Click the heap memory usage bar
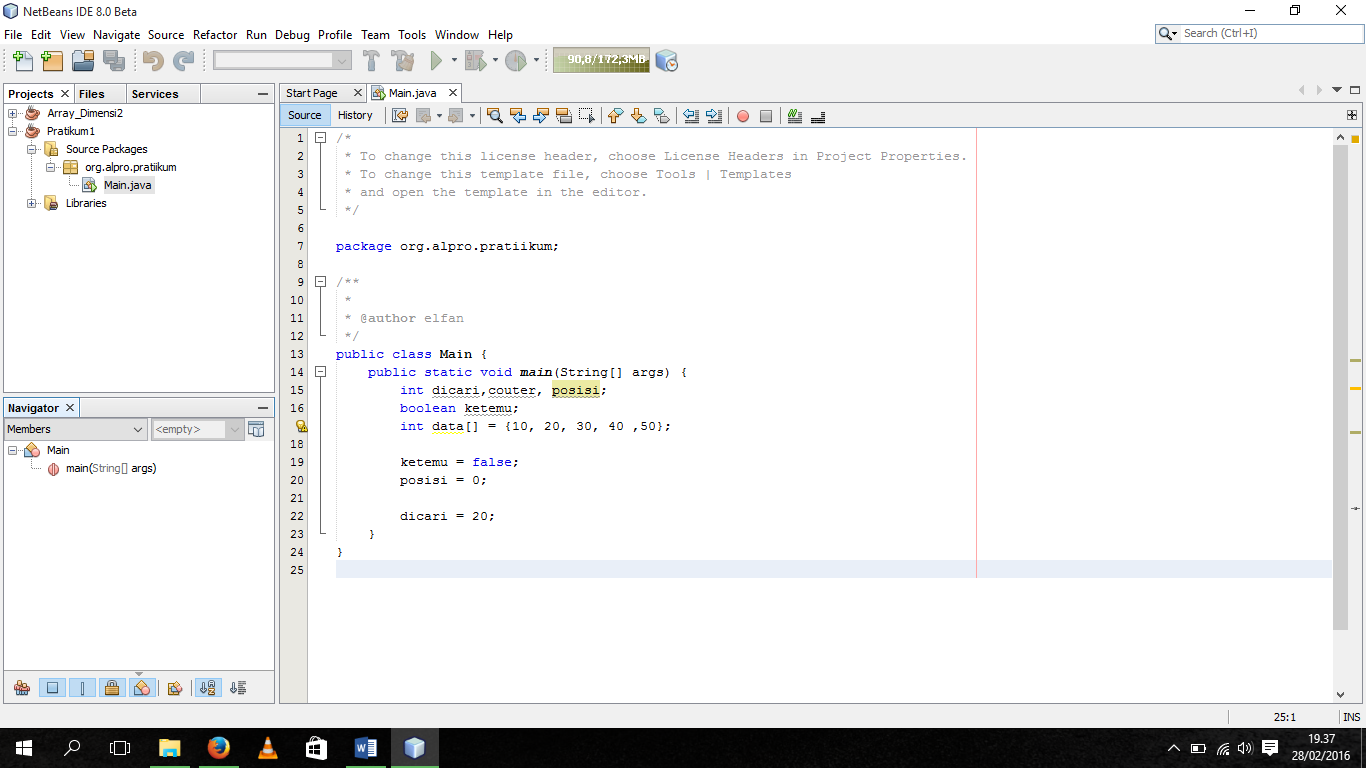This screenshot has width=1366, height=768. [600, 60]
